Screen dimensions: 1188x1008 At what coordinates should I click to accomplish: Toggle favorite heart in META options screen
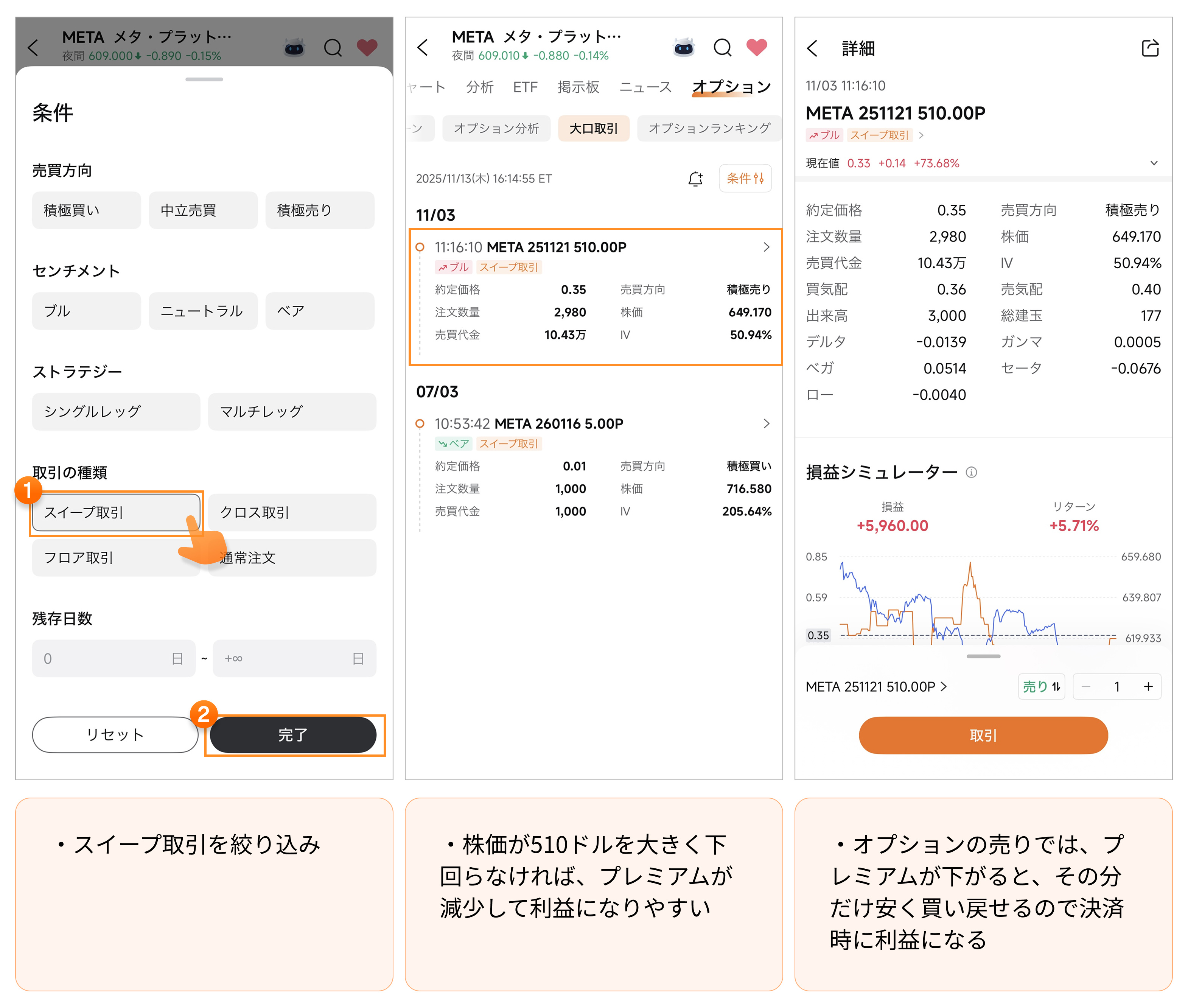pyautogui.click(x=757, y=47)
